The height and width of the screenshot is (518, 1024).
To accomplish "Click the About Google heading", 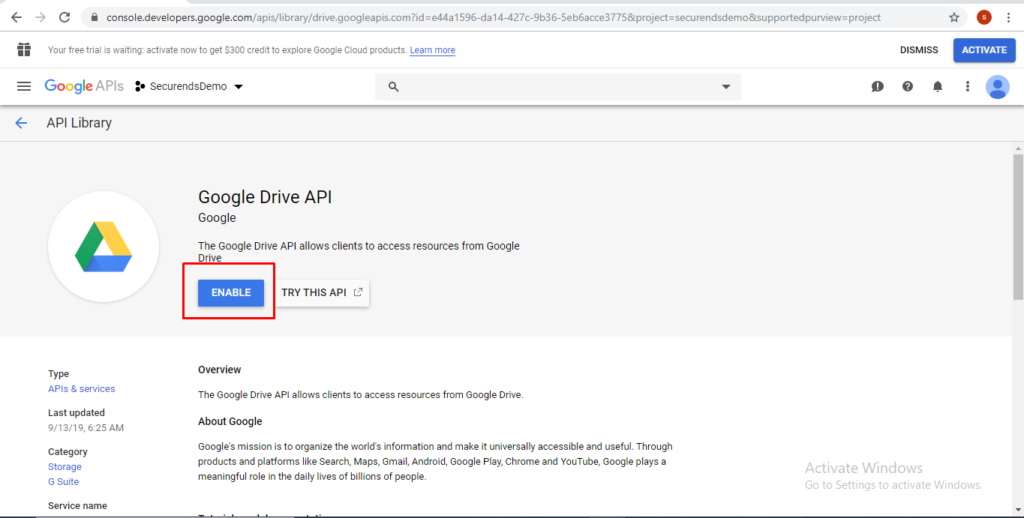I will tap(230, 421).
